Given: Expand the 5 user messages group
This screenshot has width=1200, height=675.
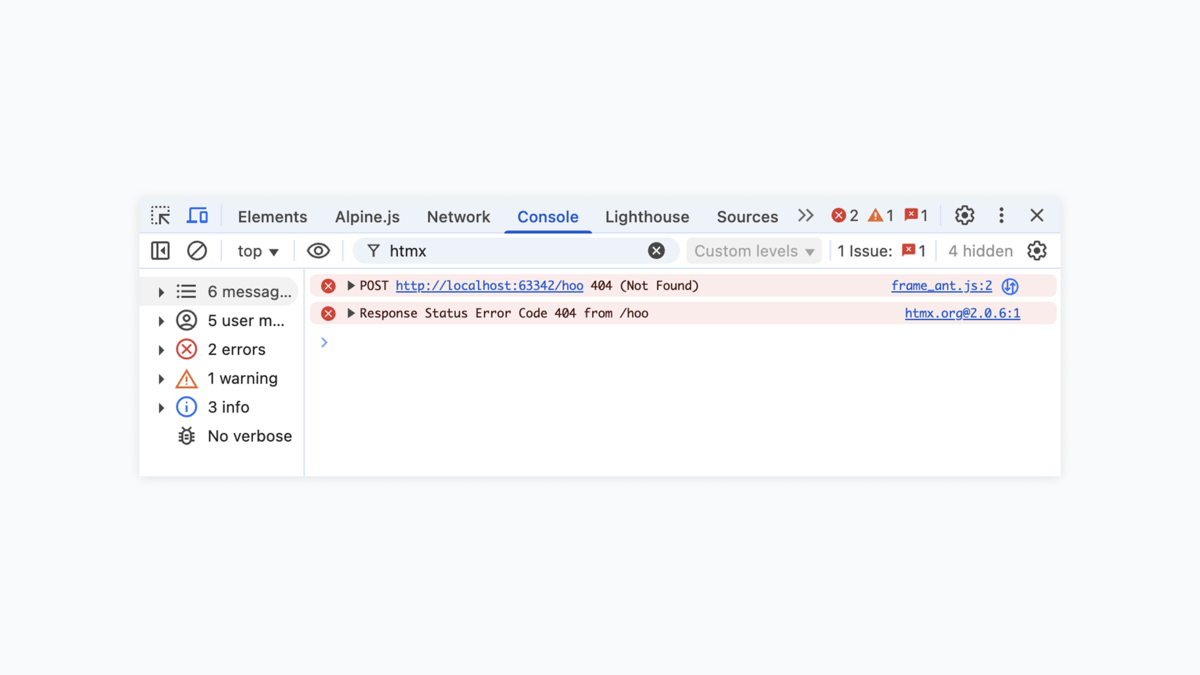Looking at the screenshot, I should 161,321.
